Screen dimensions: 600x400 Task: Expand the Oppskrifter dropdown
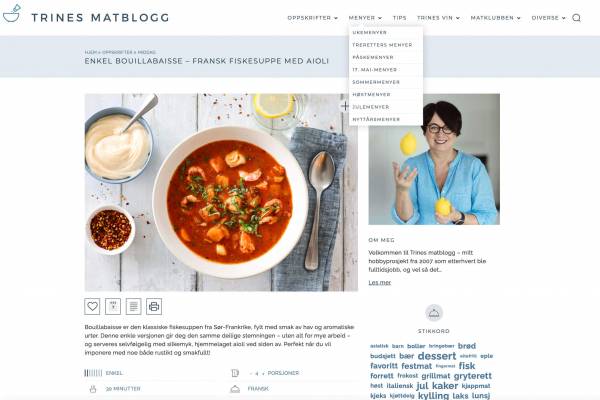313,18
